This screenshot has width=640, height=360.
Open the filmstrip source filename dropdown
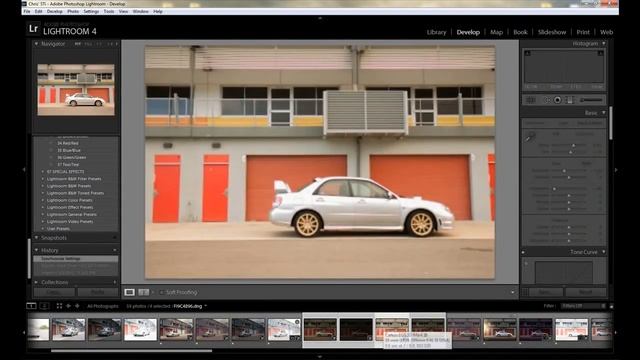coord(205,306)
